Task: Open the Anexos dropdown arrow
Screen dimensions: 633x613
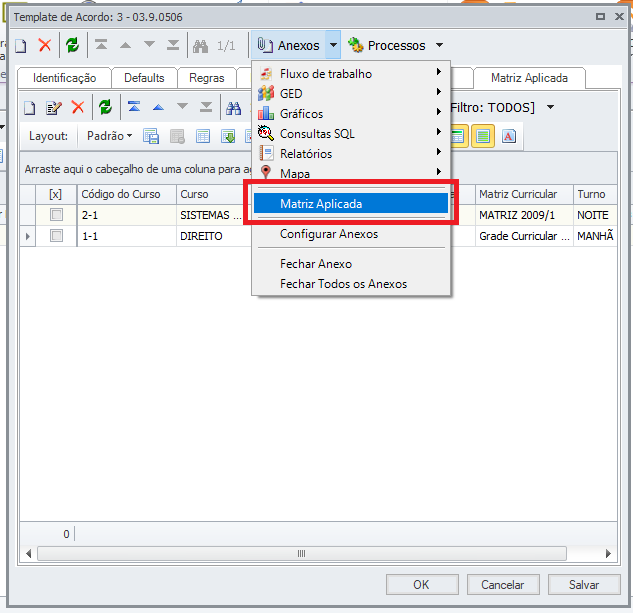Action: tap(333, 45)
